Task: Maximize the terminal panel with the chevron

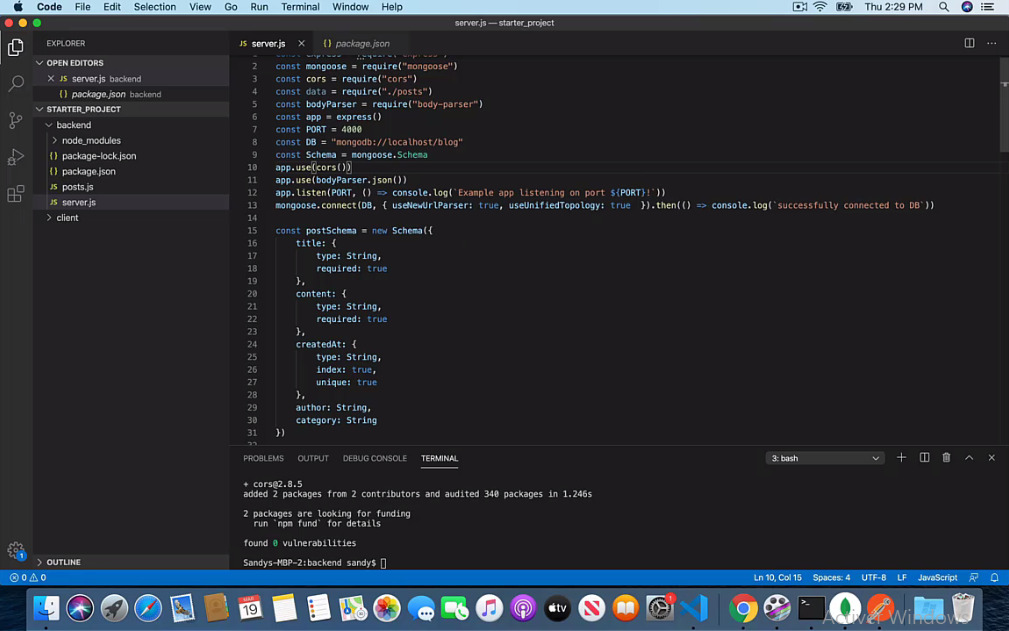Action: 968,457
